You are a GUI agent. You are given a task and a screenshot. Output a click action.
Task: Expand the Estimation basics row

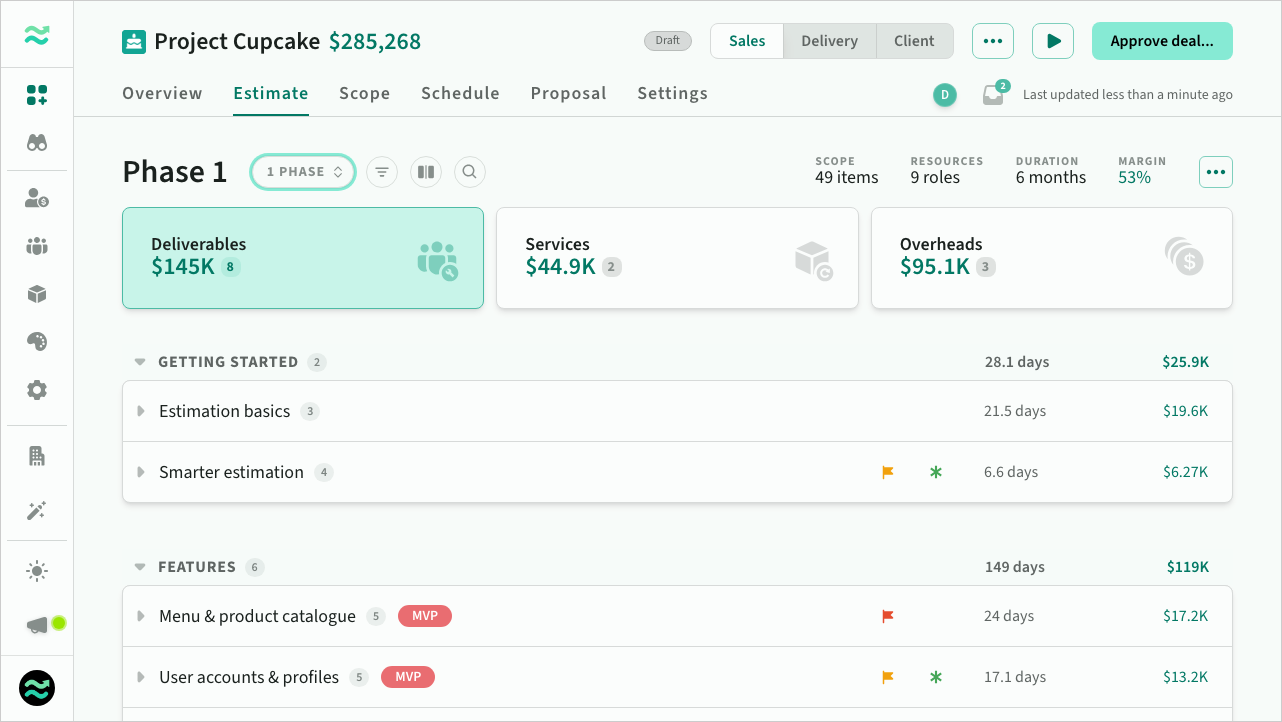pos(141,411)
